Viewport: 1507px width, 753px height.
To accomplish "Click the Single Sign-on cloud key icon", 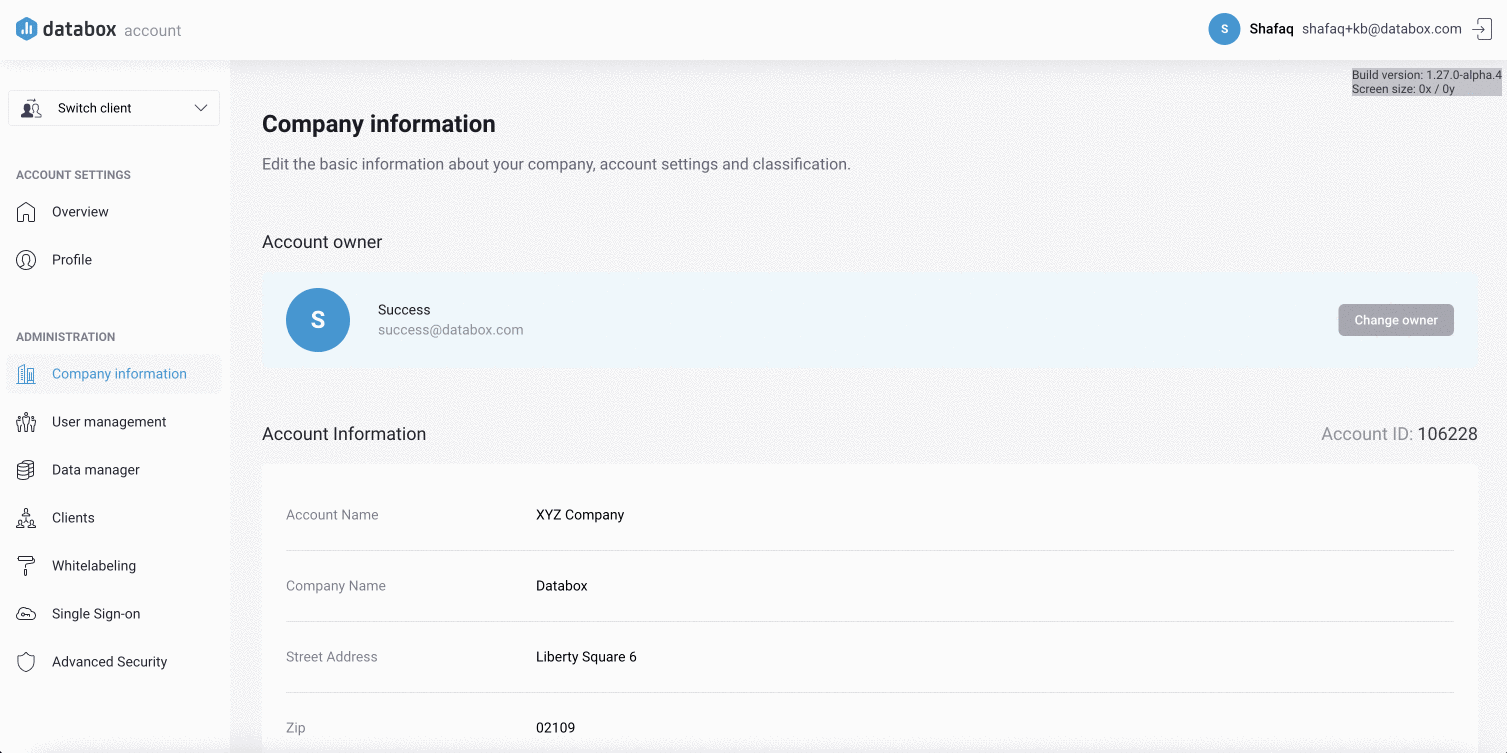I will tap(26, 614).
